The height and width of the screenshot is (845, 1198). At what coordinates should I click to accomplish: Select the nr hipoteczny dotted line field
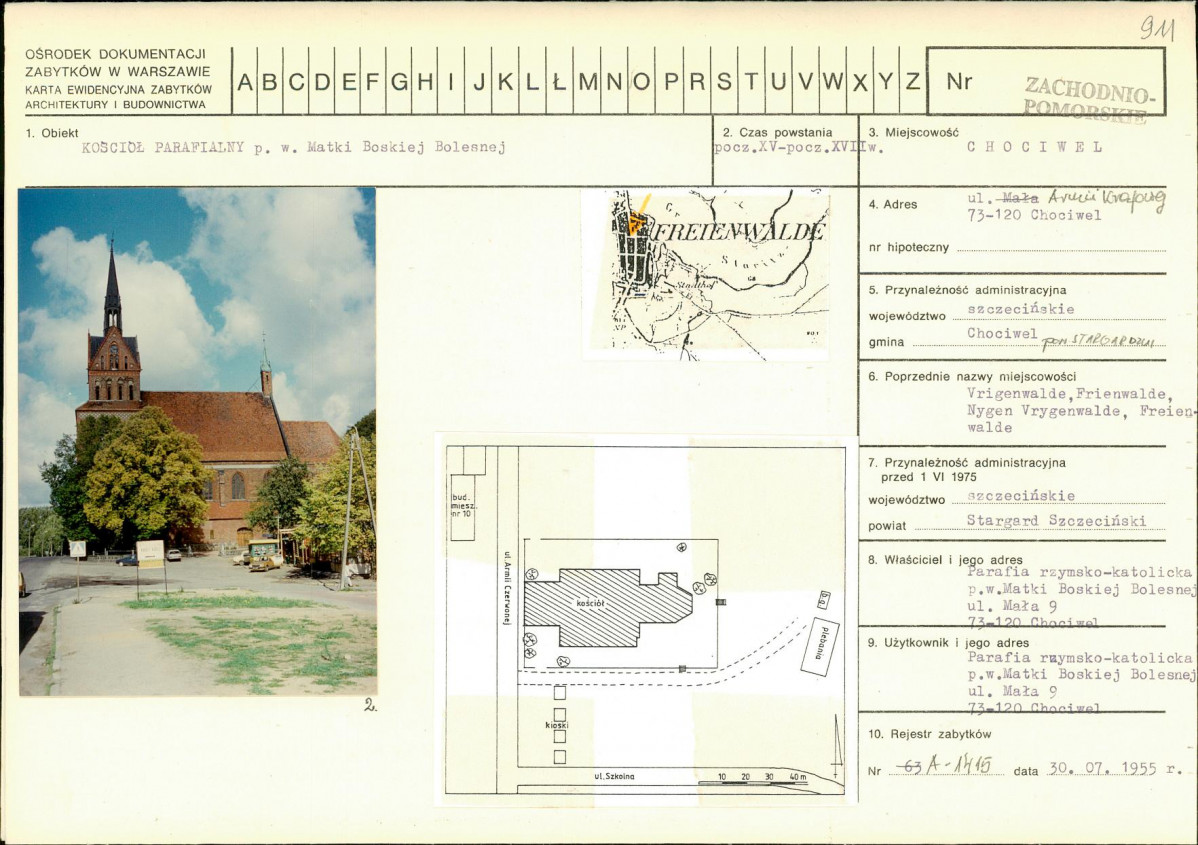(1061, 247)
